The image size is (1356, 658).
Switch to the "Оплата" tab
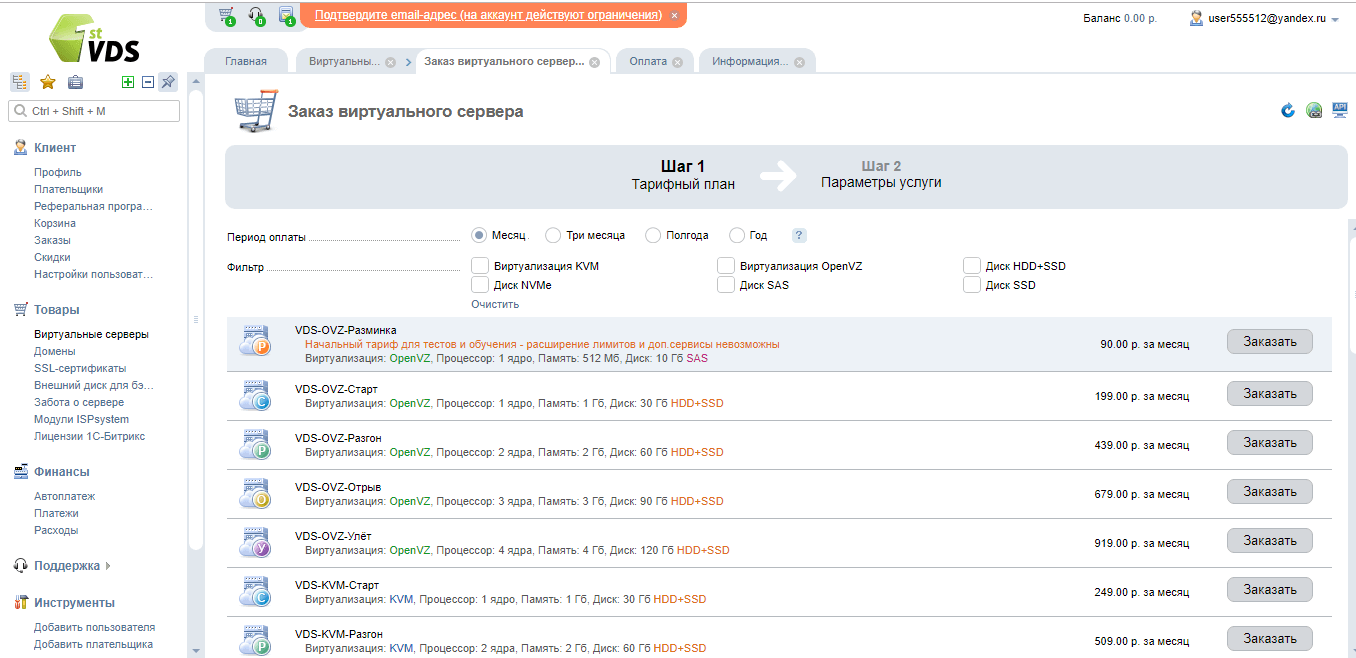tap(648, 61)
